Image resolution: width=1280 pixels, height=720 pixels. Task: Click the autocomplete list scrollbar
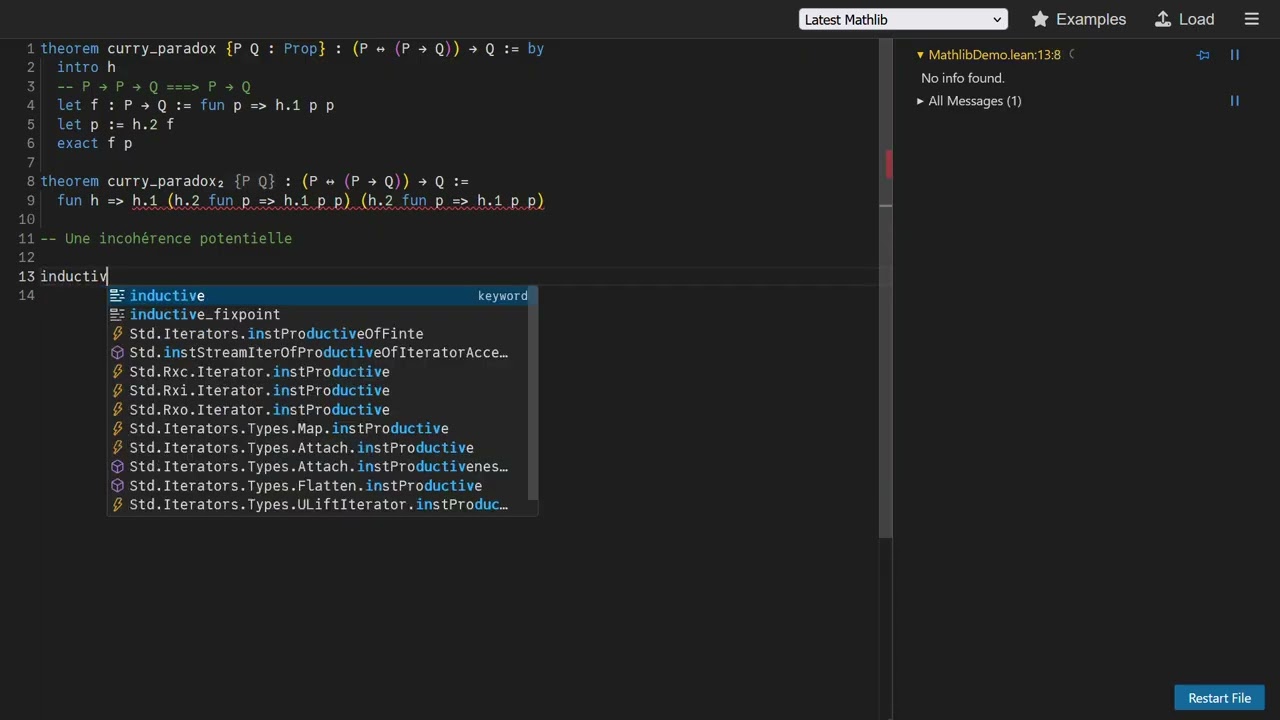coord(534,393)
